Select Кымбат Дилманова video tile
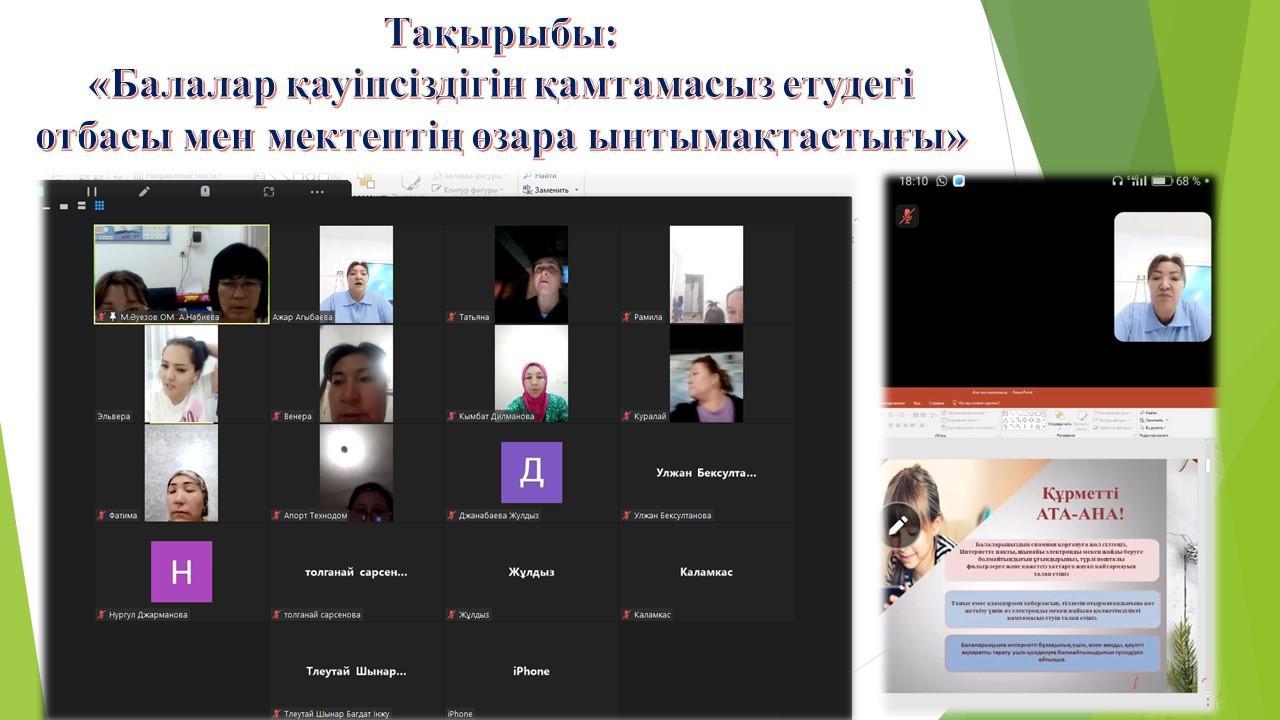Screen dimensions: 1280x720 [531, 373]
